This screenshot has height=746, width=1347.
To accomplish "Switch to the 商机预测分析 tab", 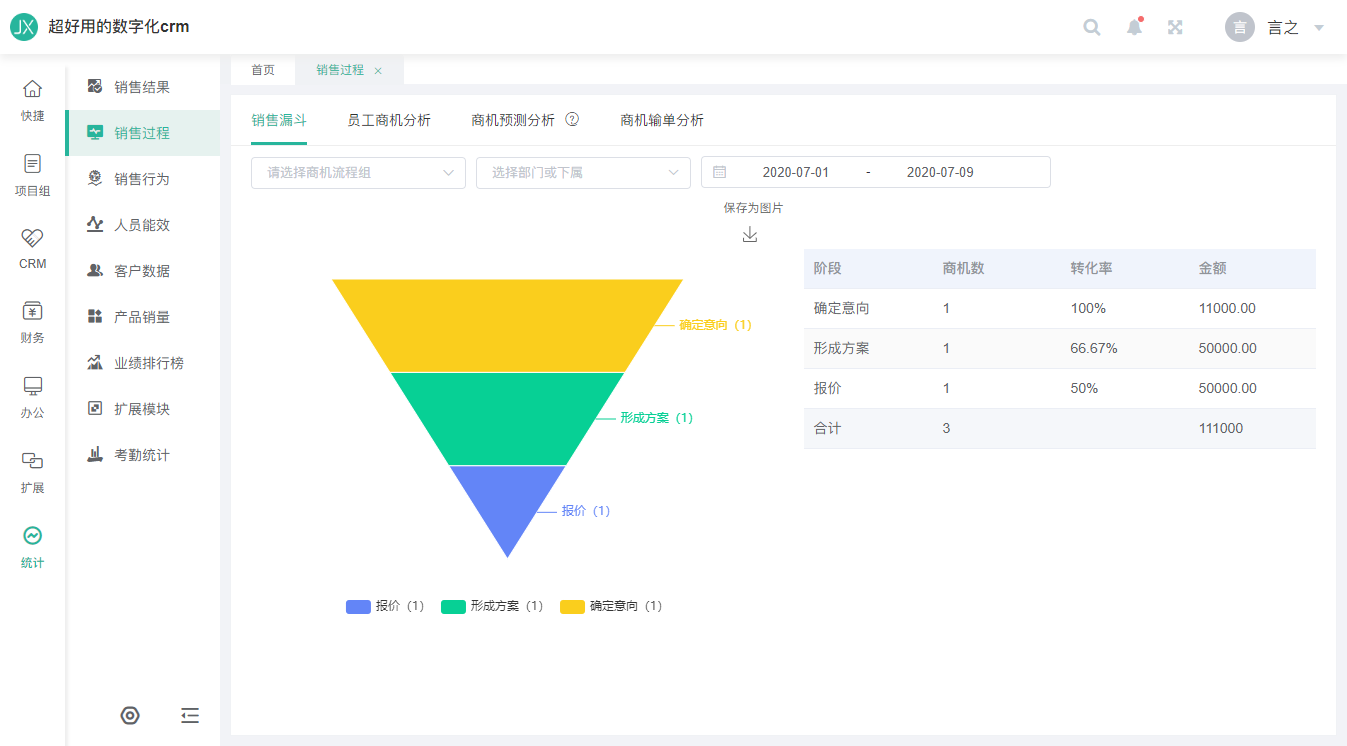I will pyautogui.click(x=513, y=120).
